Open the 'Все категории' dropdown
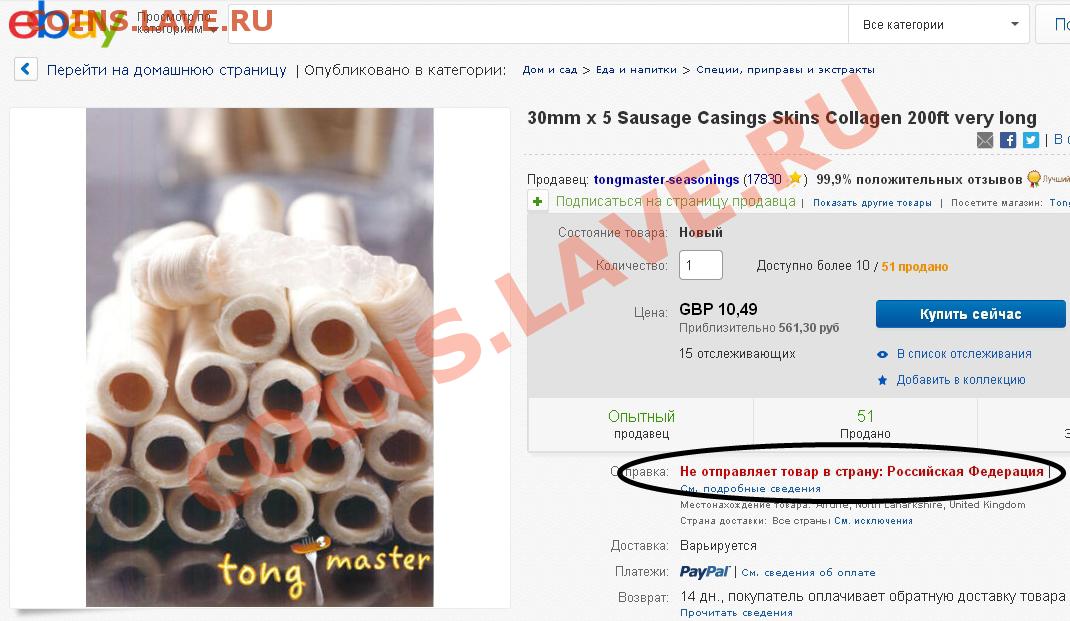 point(939,25)
